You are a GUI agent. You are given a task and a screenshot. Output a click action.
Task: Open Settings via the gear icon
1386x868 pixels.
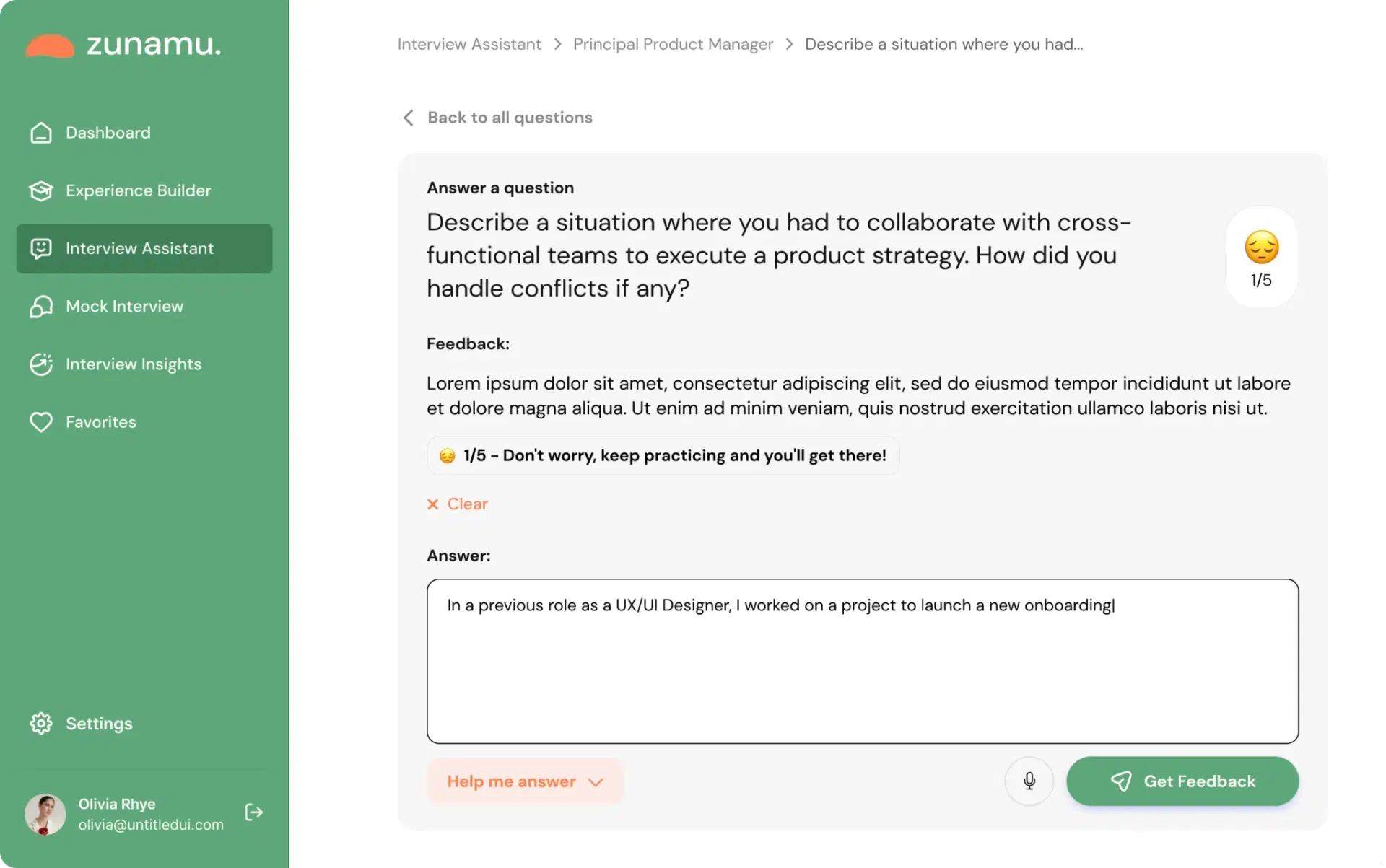pos(41,723)
